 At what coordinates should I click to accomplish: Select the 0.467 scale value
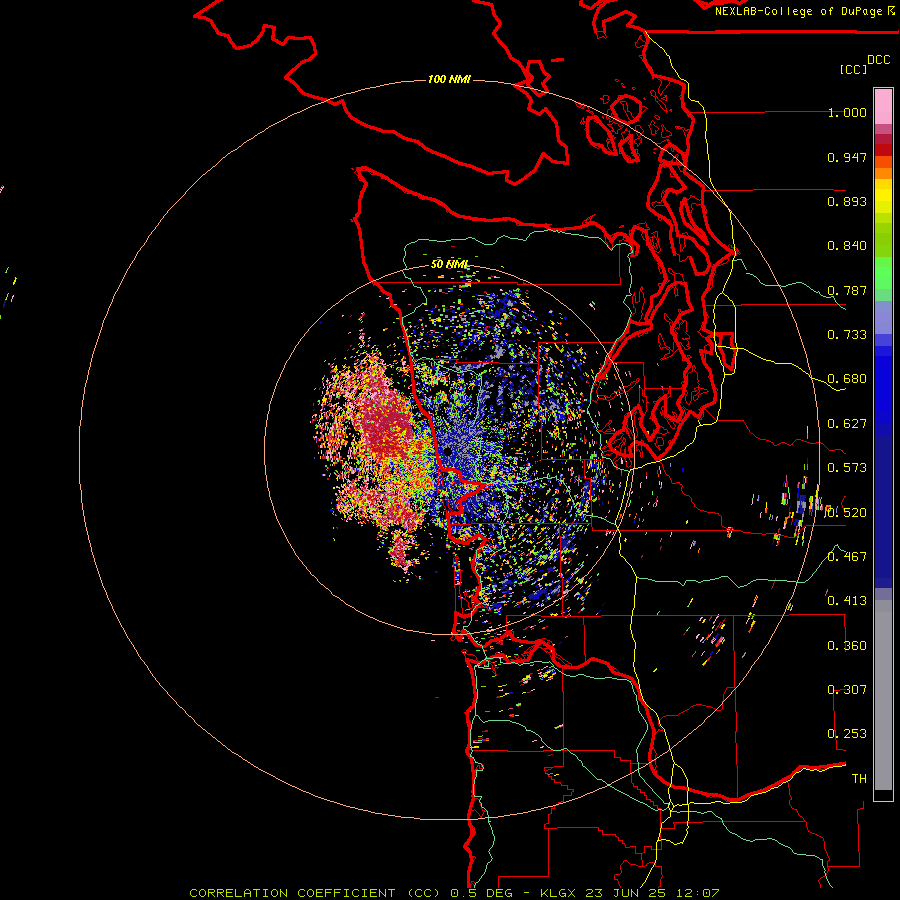(x=847, y=557)
